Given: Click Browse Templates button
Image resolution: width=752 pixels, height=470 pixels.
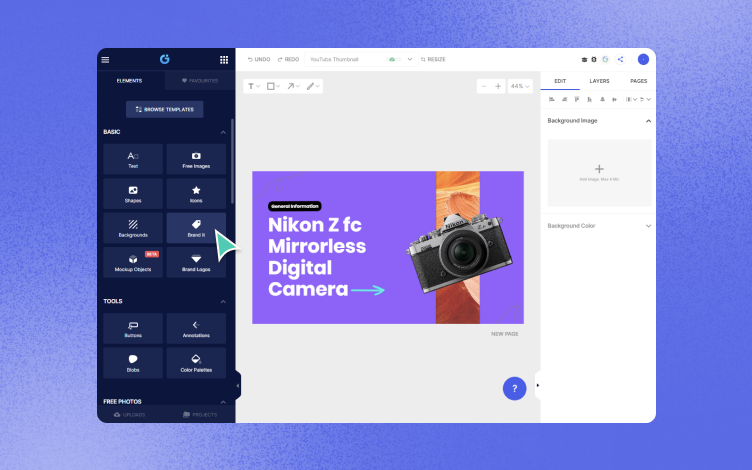Looking at the screenshot, I should [x=164, y=109].
